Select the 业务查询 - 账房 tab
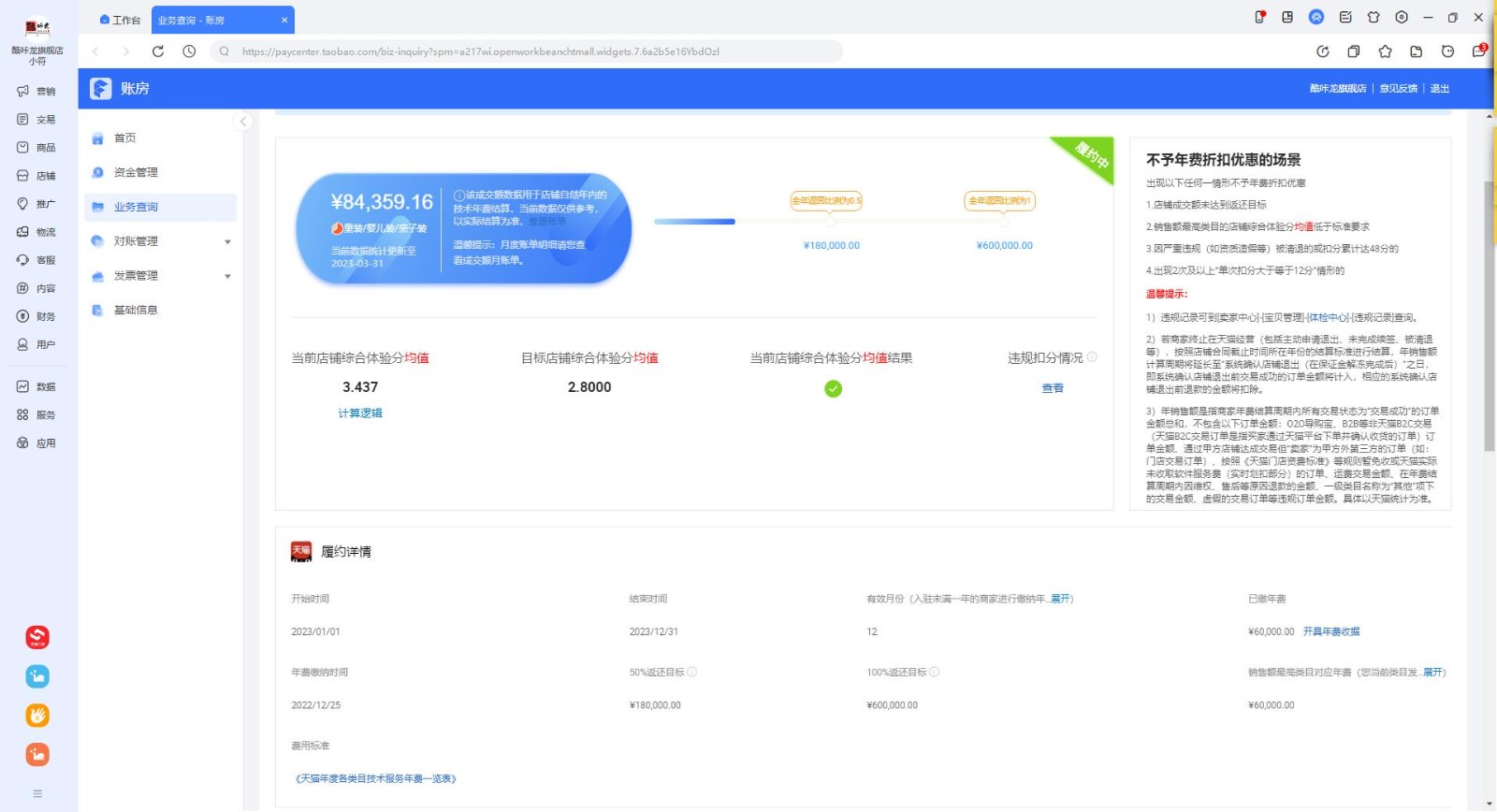Viewport: 1497px width, 812px height. click(223, 20)
